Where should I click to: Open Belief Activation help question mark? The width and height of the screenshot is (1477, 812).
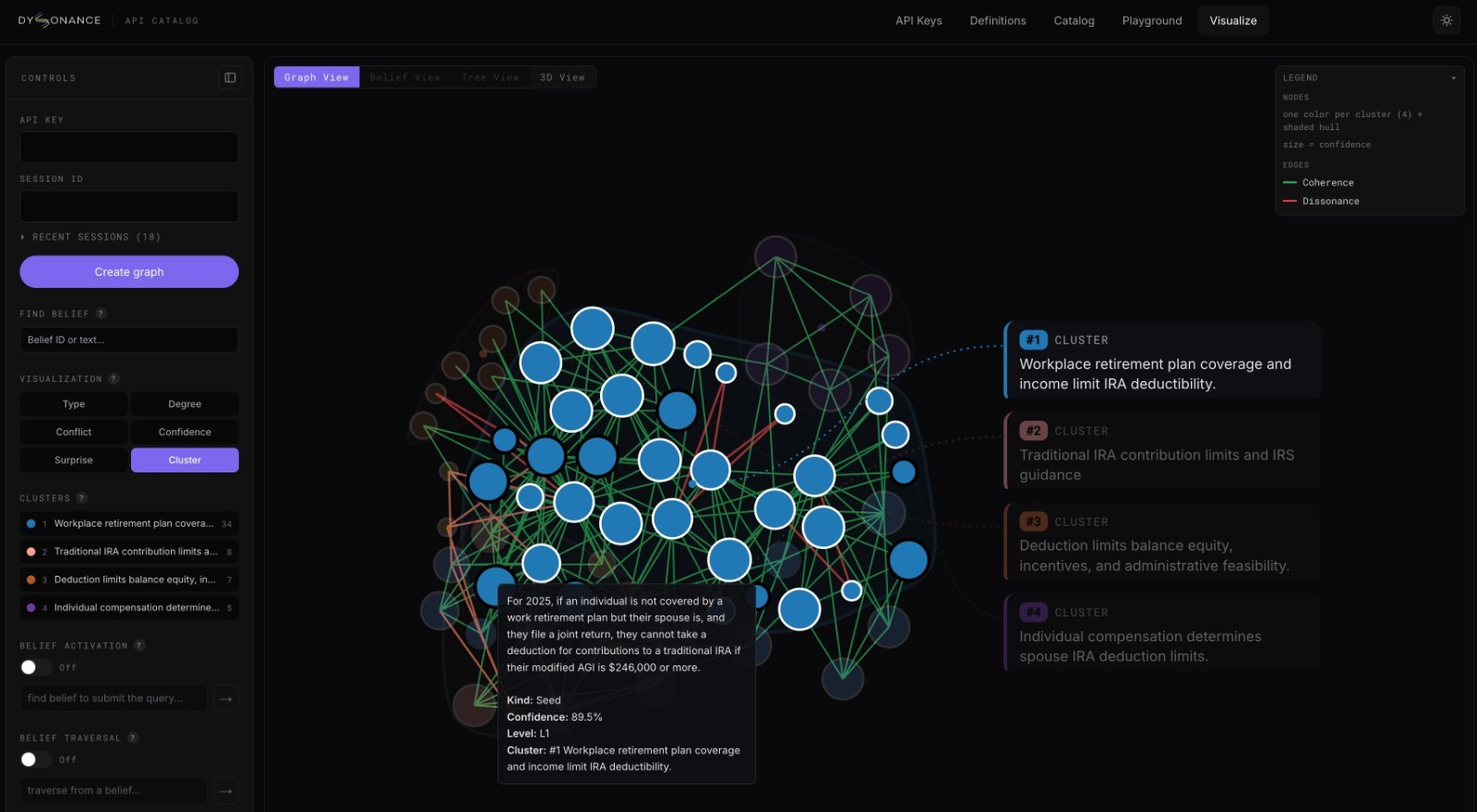(x=139, y=646)
